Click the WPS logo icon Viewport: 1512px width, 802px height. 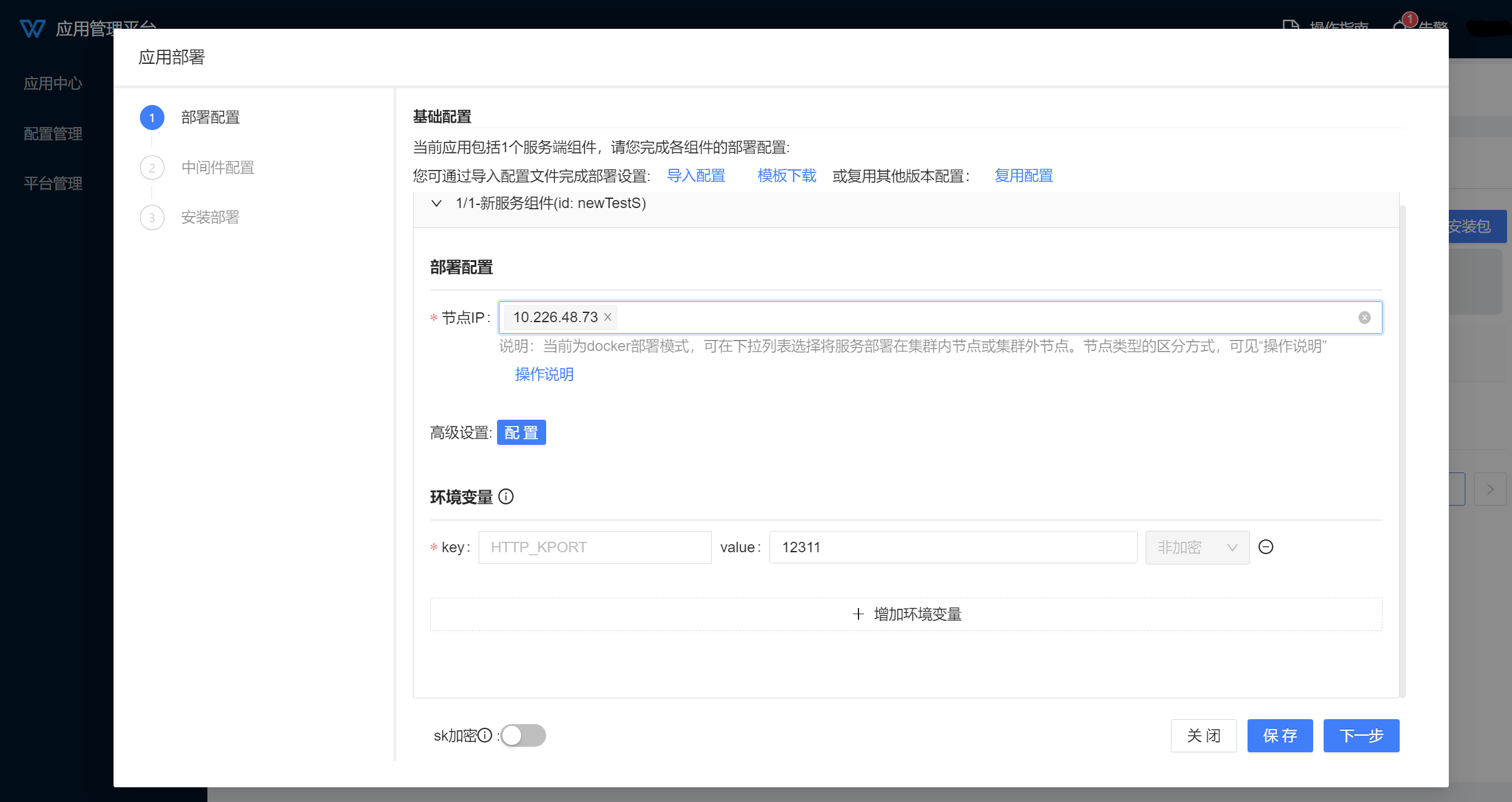coord(32,28)
